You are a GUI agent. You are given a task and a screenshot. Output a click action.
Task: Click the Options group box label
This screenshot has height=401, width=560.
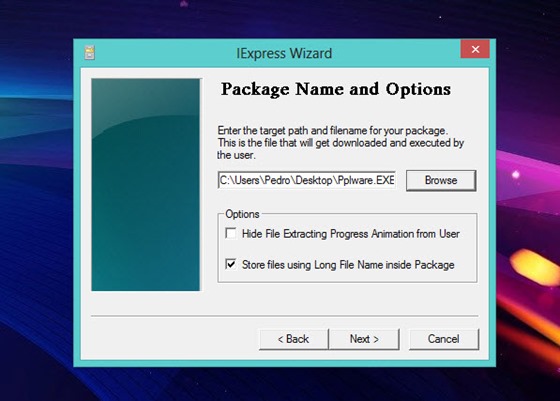pyautogui.click(x=242, y=214)
